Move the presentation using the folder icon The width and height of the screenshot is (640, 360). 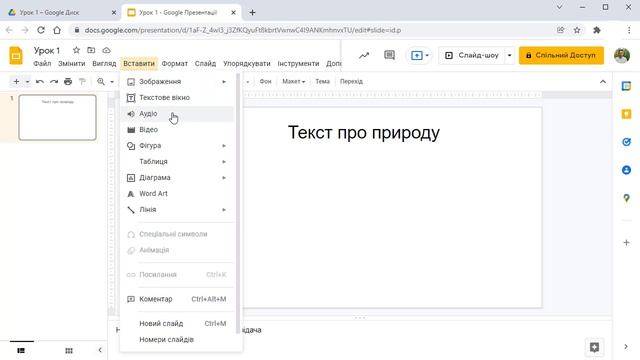click(x=91, y=50)
